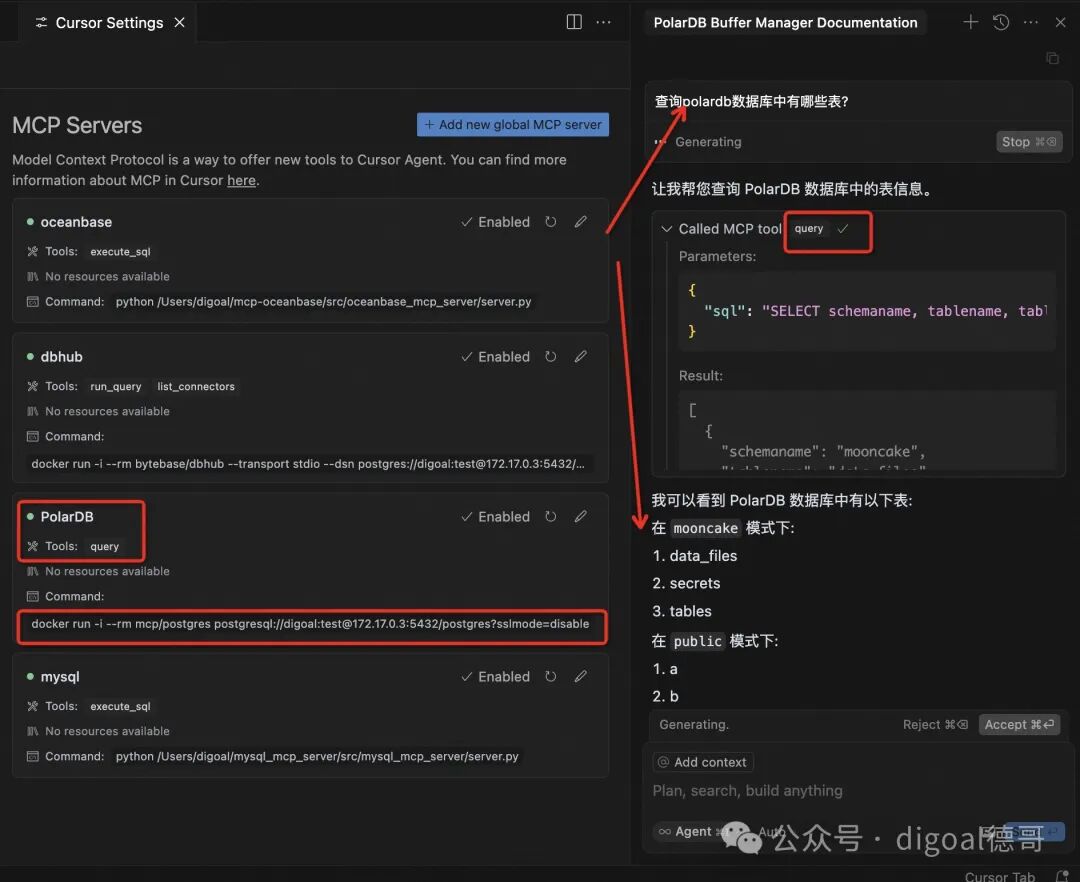This screenshot has height=882, width=1080.
Task: Collapse the Called MCP tool section
Action: click(x=666, y=229)
